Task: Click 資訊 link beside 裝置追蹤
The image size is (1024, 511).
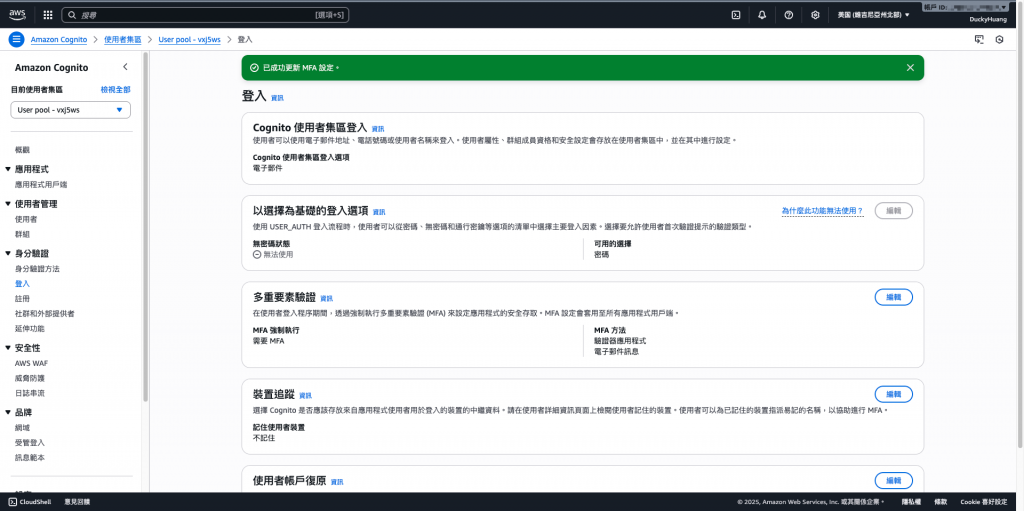Action: pos(306,395)
